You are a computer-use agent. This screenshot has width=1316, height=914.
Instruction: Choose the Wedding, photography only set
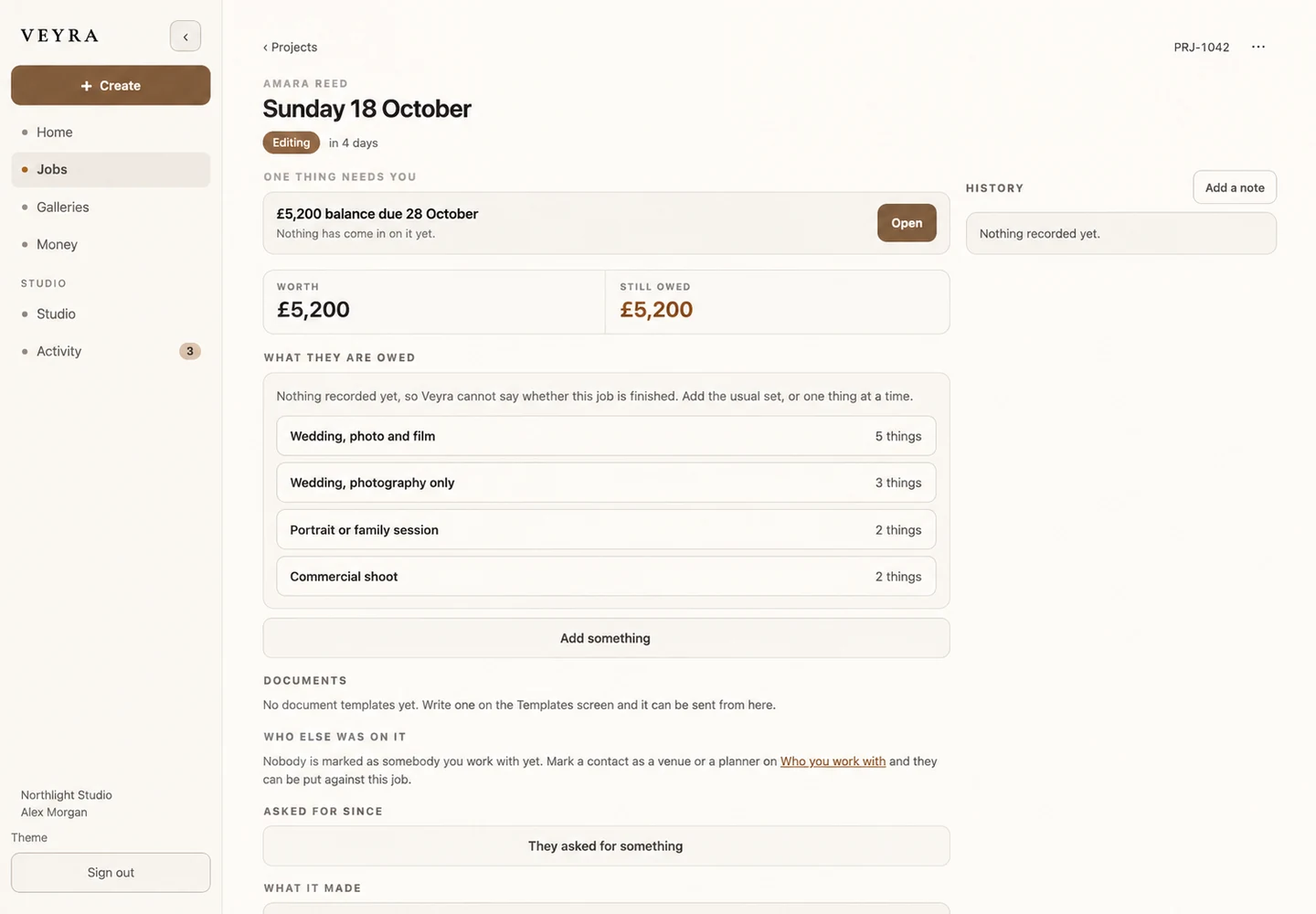point(606,483)
